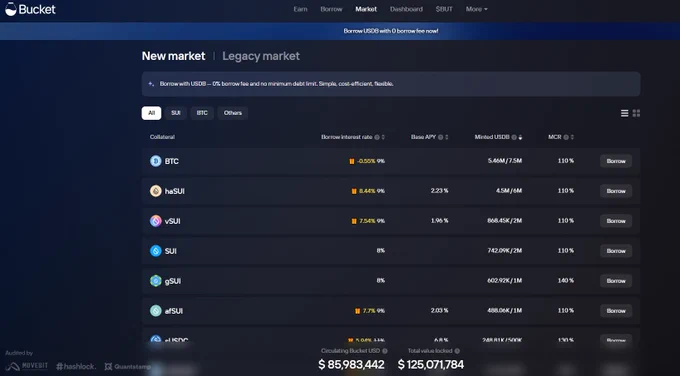Click the 2.23% base APY value

439,191
